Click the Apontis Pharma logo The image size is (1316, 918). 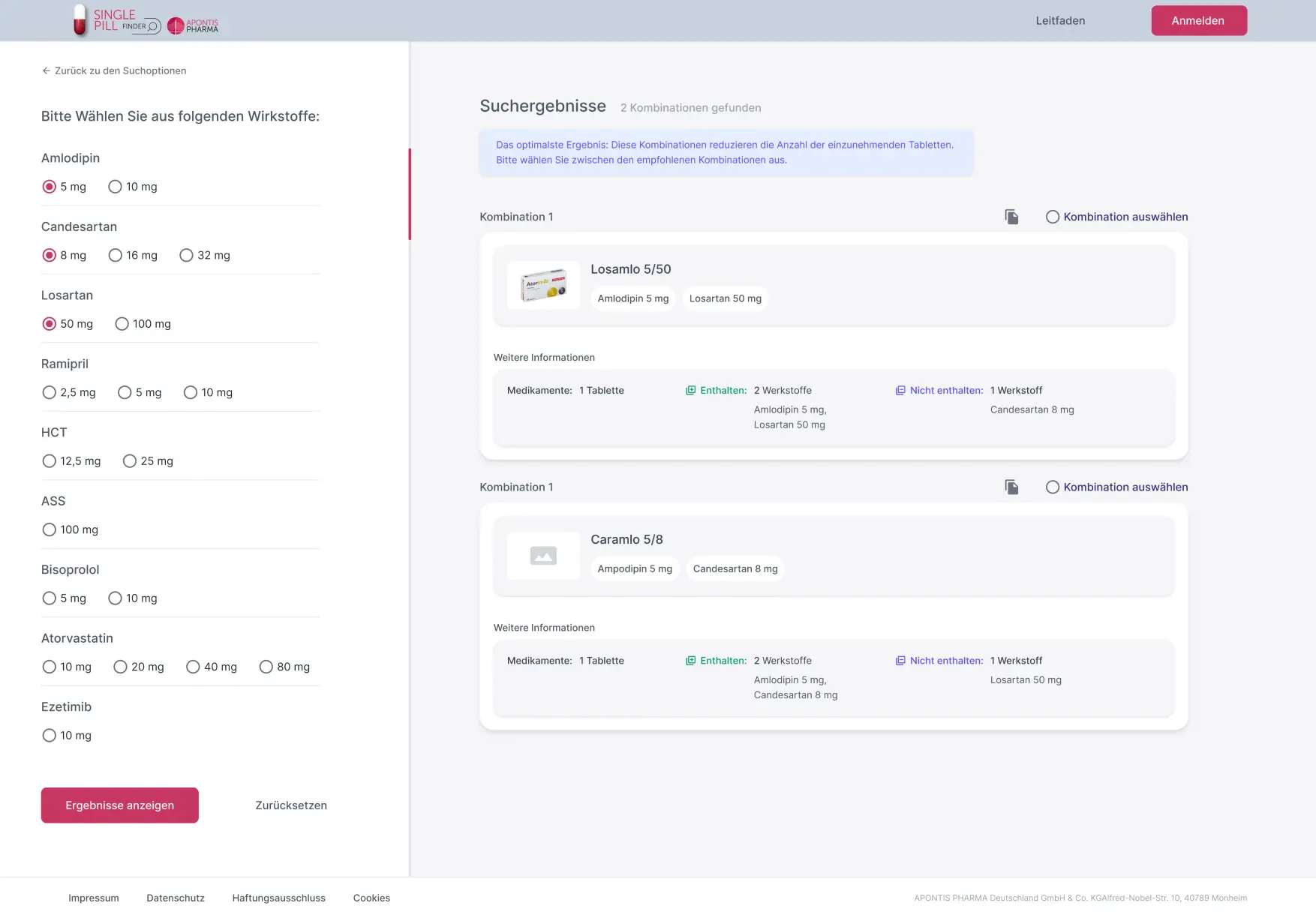pos(193,26)
